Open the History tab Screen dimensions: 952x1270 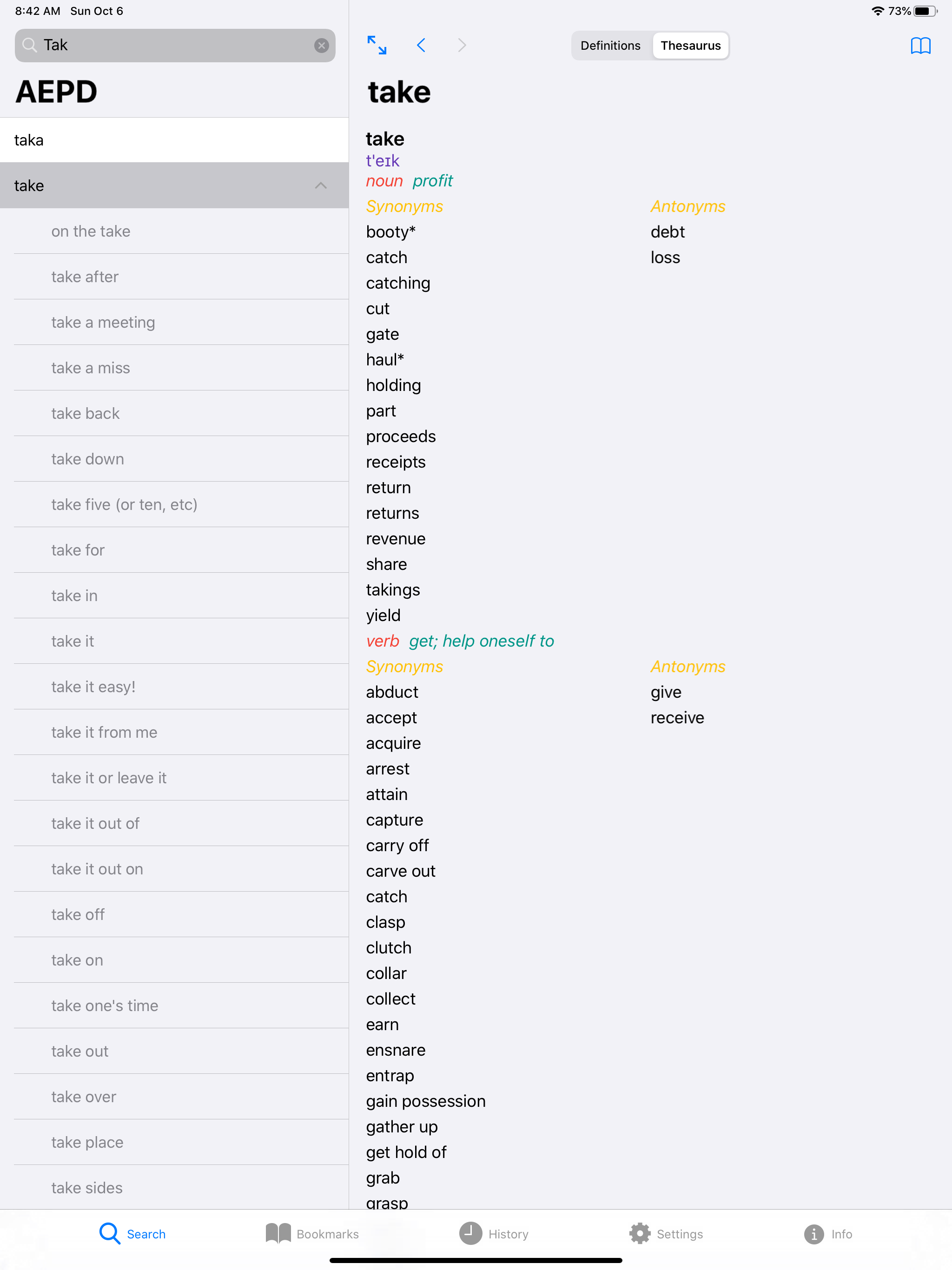click(494, 1234)
